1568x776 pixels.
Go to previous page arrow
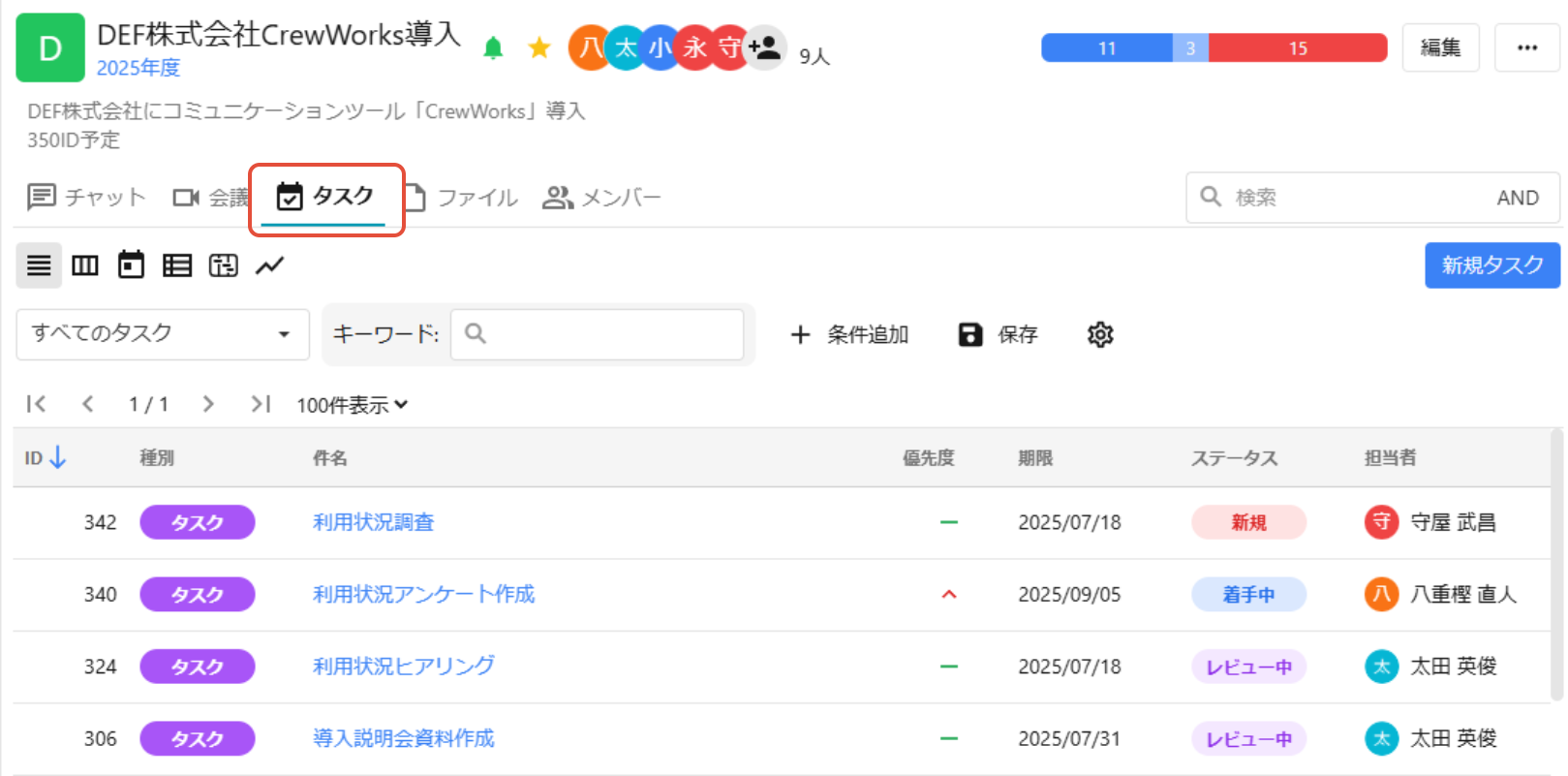point(88,404)
